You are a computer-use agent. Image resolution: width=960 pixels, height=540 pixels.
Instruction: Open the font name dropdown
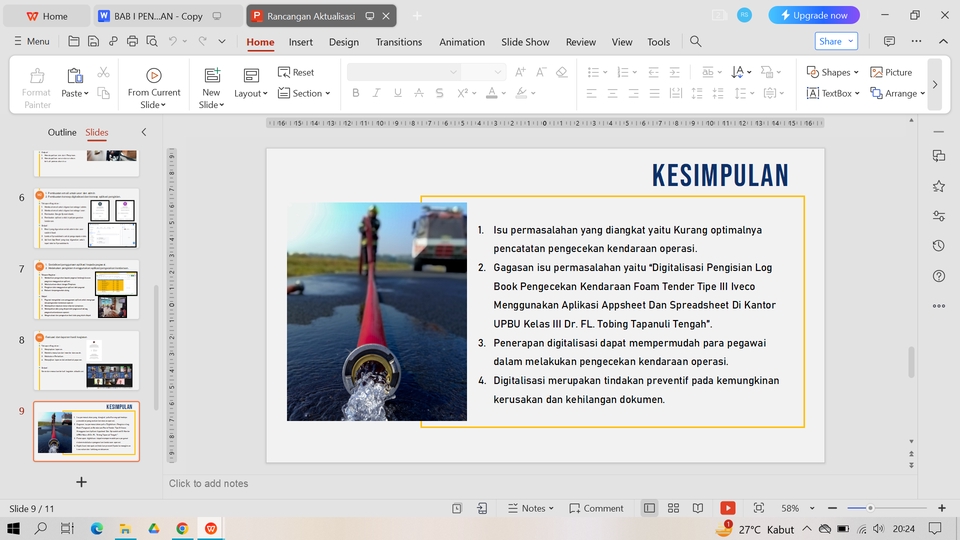(453, 72)
